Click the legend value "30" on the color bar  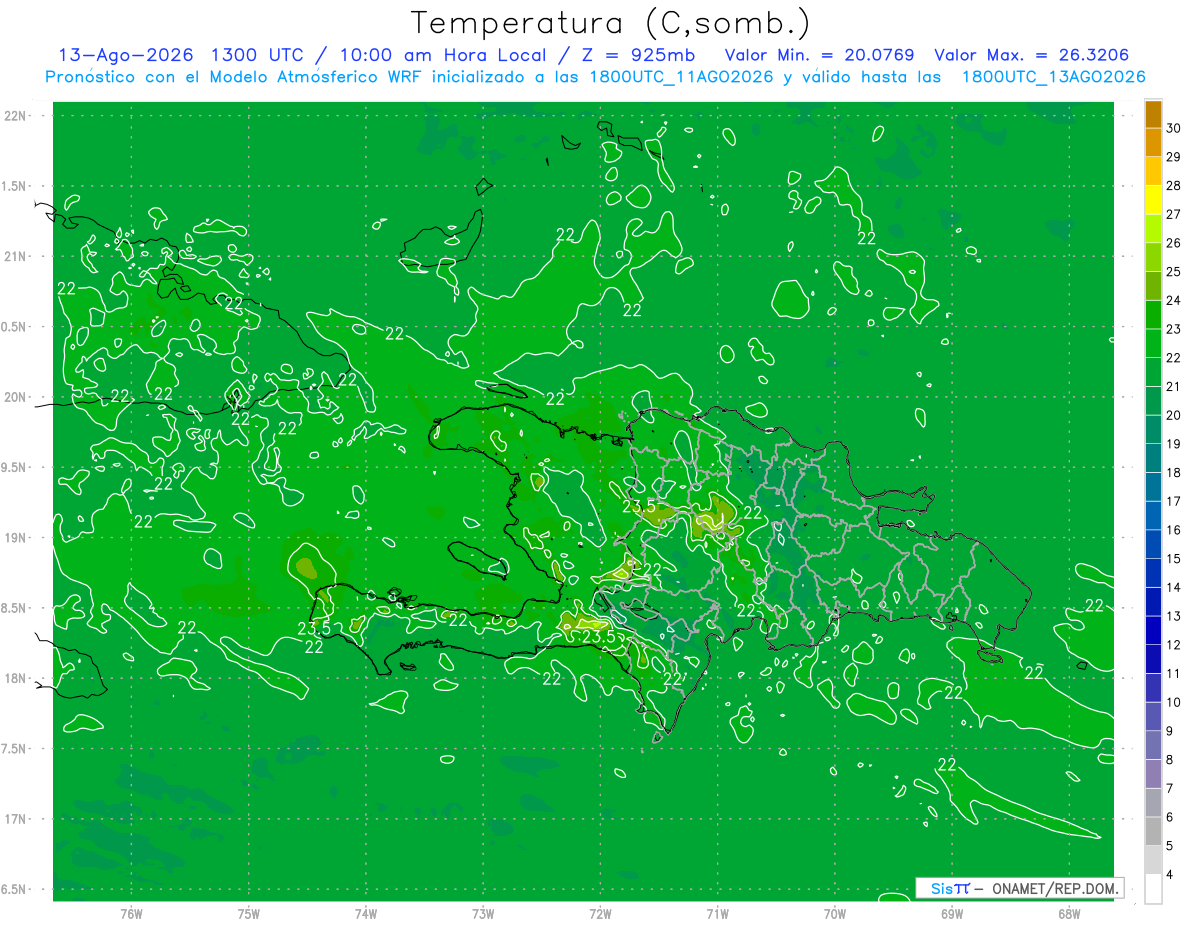[x=1173, y=128]
